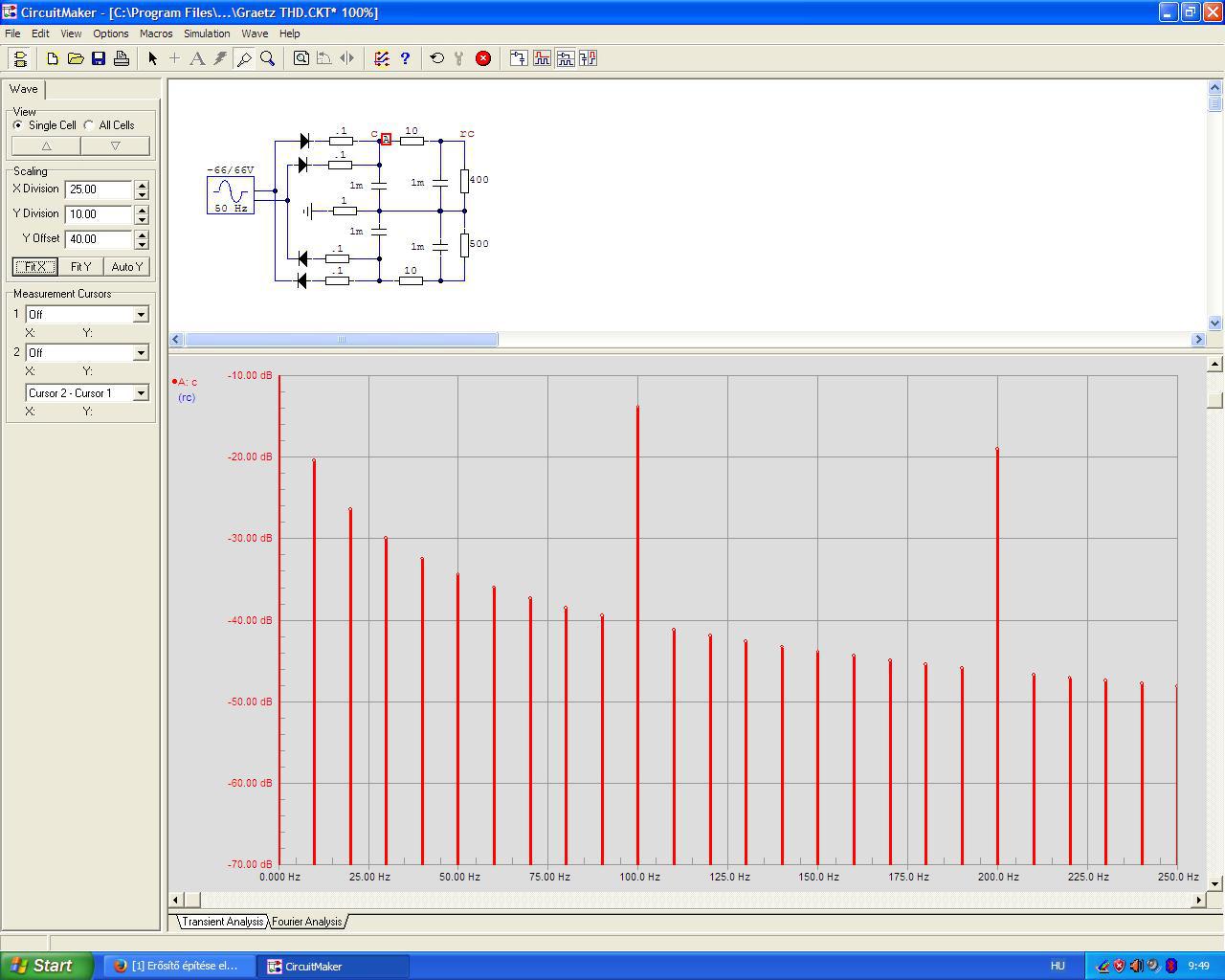Select the Wire crosshair tool
Screen dimensions: 1225x980
click(174, 58)
